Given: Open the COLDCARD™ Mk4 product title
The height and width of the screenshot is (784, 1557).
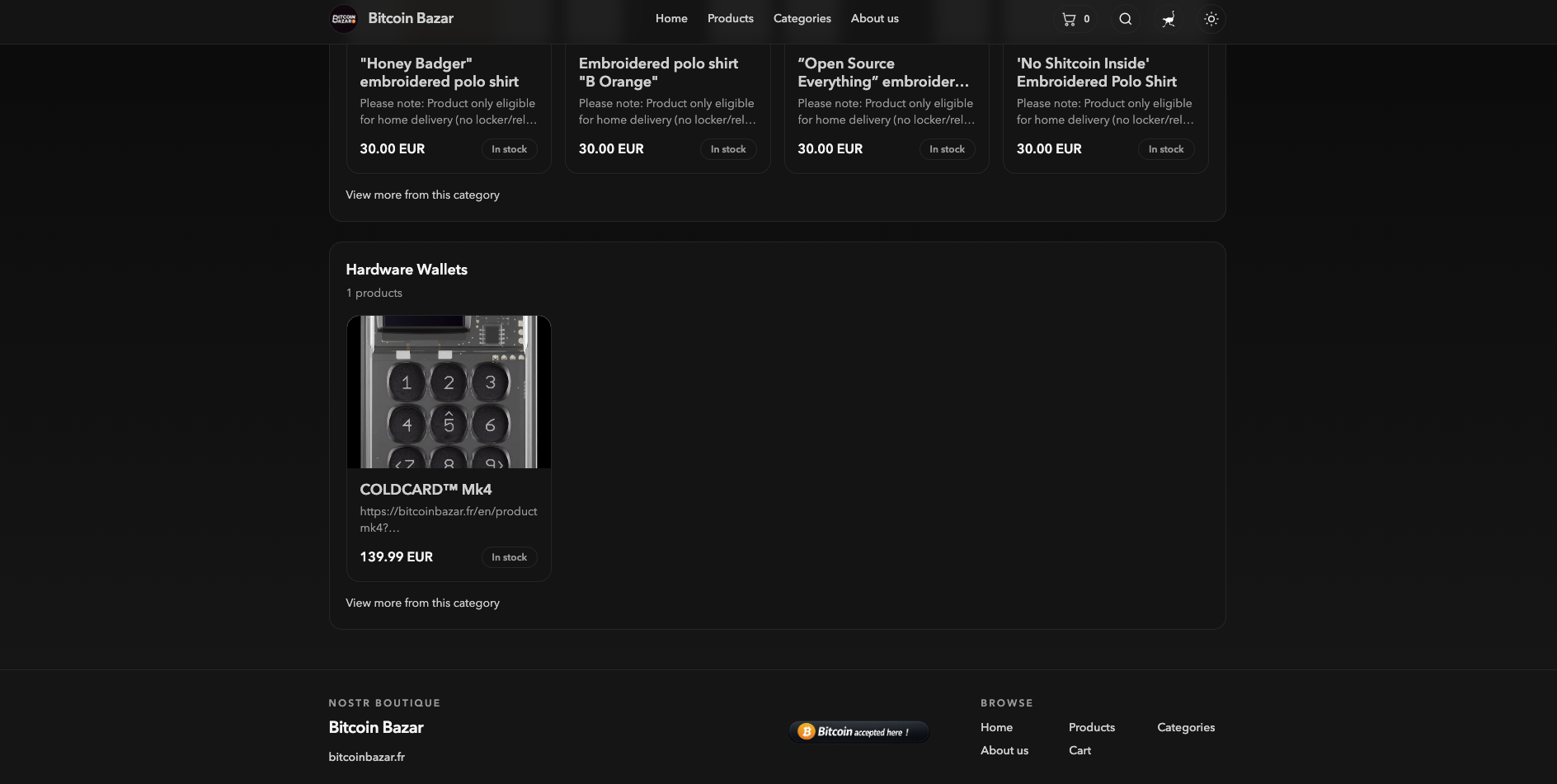Looking at the screenshot, I should click(x=426, y=489).
